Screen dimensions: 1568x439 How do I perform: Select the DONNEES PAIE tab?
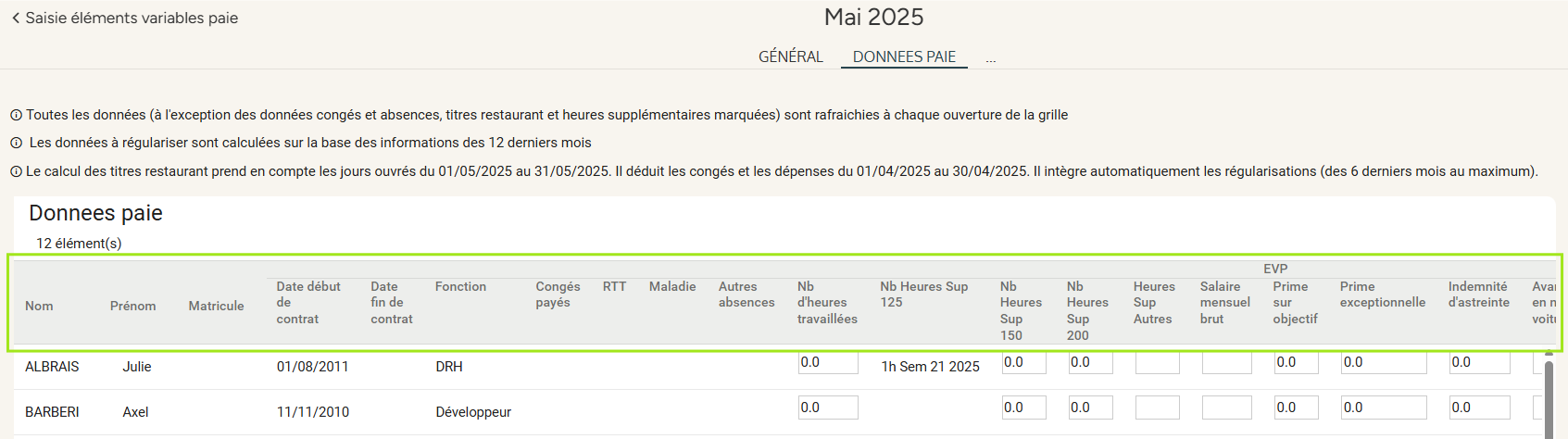point(904,56)
